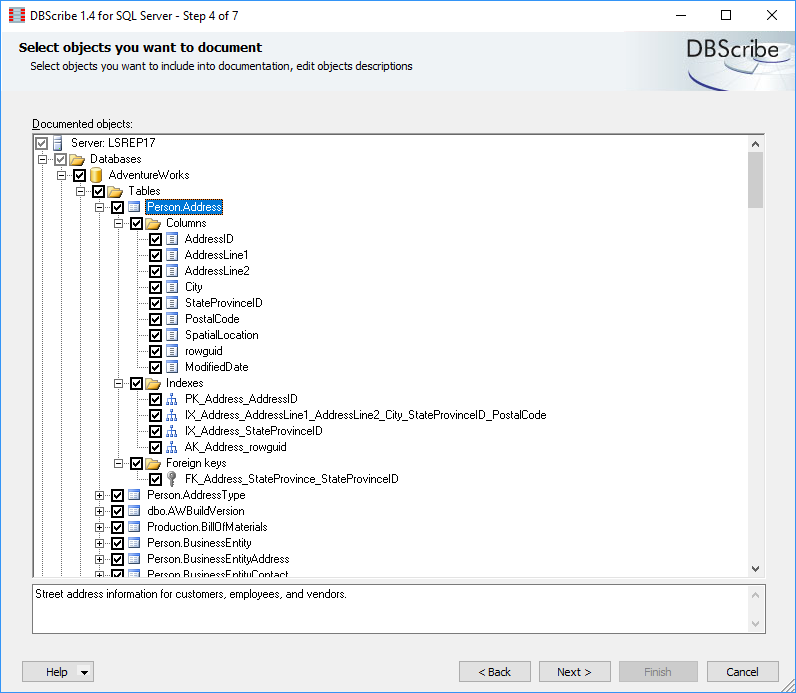Click the Server LSREP17 icon
Viewport: 796px width, 693px height.
coord(58,143)
